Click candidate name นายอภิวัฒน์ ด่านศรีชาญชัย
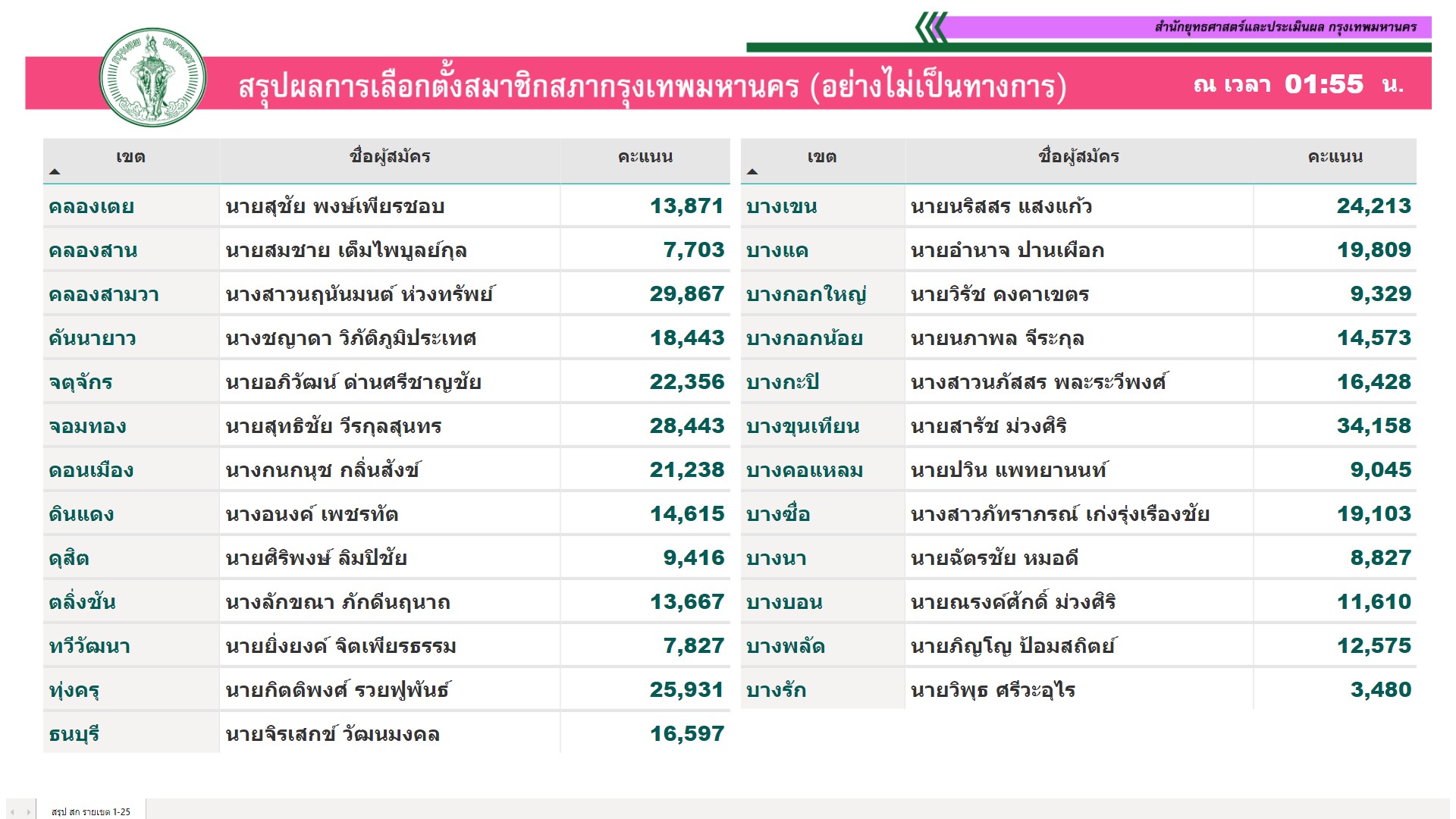 (x=353, y=382)
